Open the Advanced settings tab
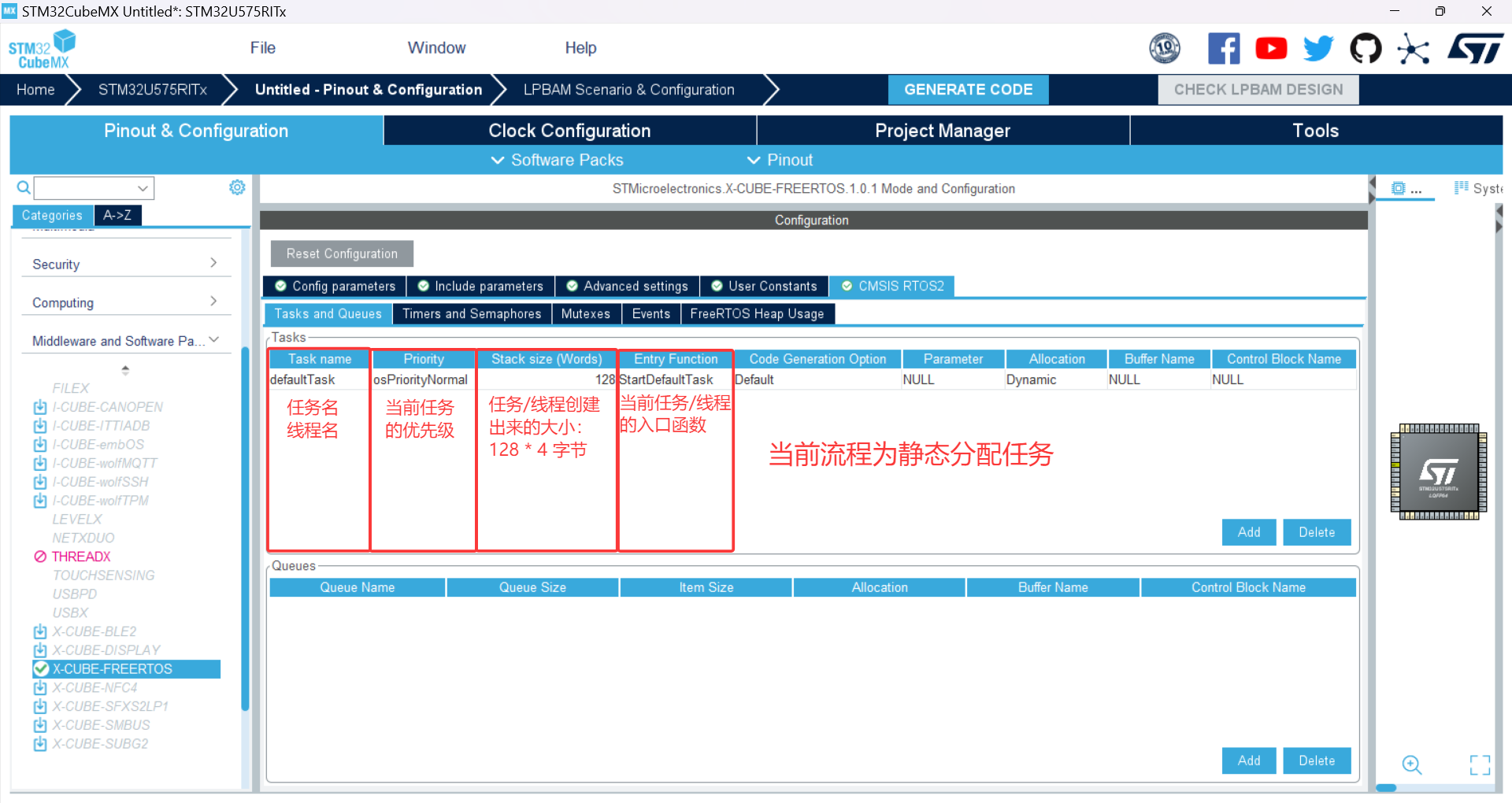The width and height of the screenshot is (1512, 803). point(628,286)
